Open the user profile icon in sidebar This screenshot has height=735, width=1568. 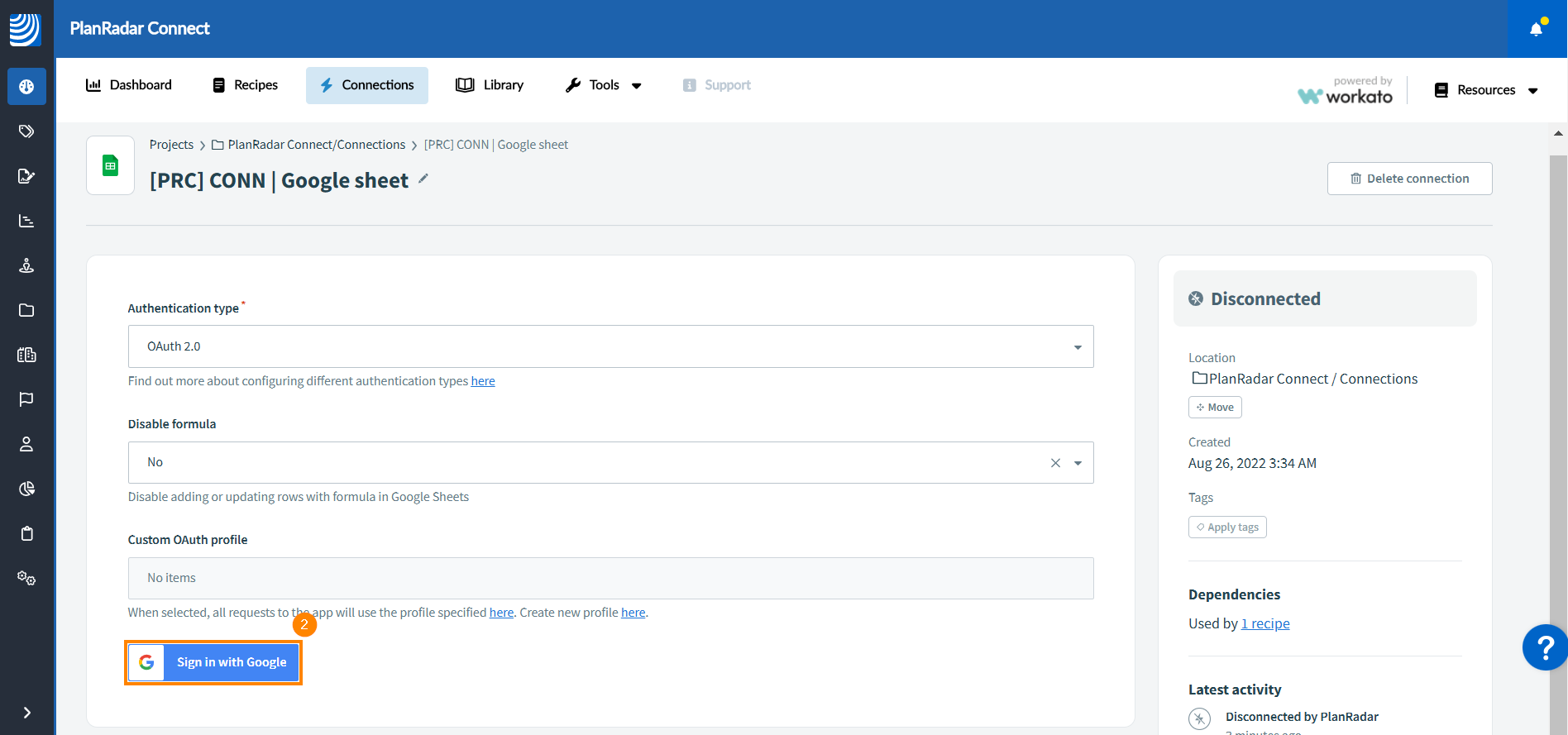click(x=26, y=444)
